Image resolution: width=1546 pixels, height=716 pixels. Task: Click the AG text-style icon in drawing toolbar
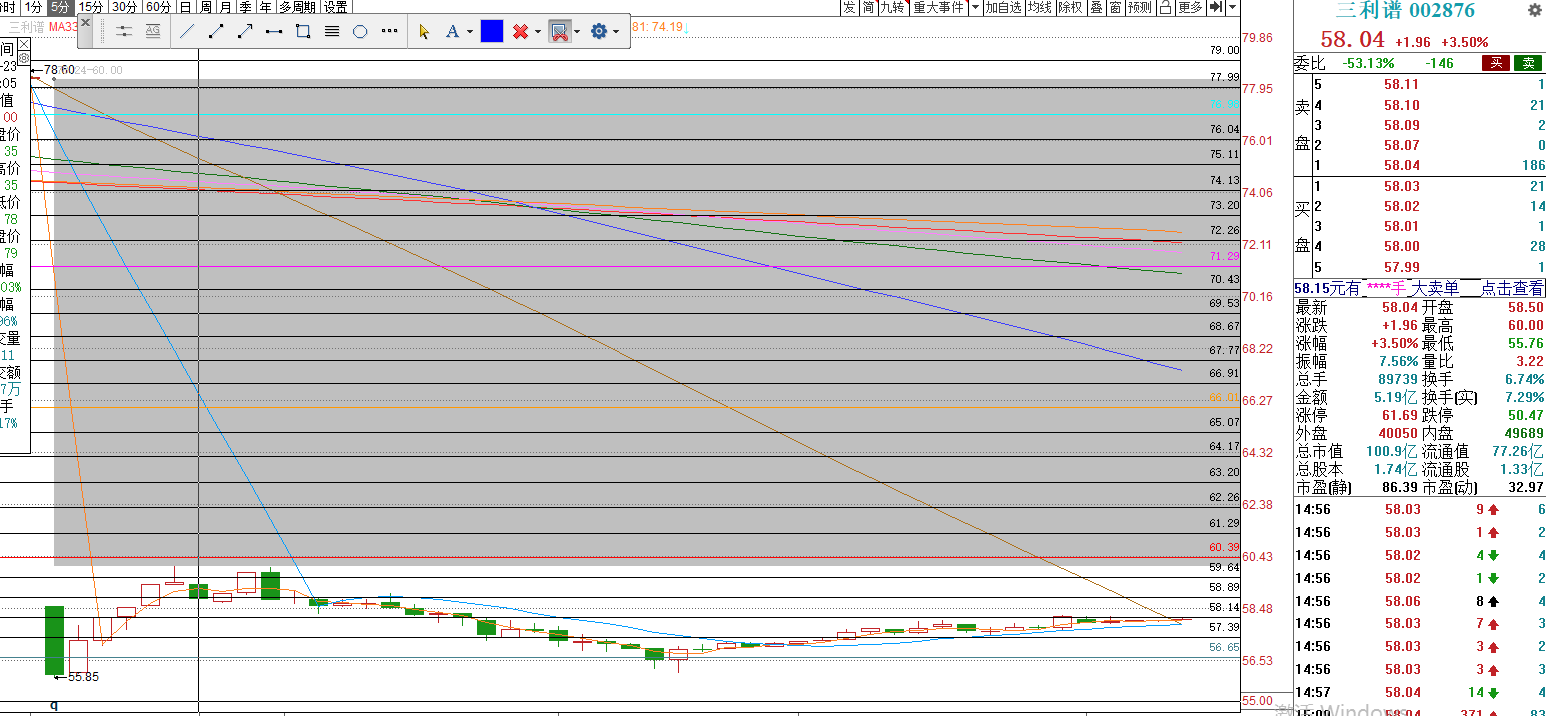tap(153, 31)
